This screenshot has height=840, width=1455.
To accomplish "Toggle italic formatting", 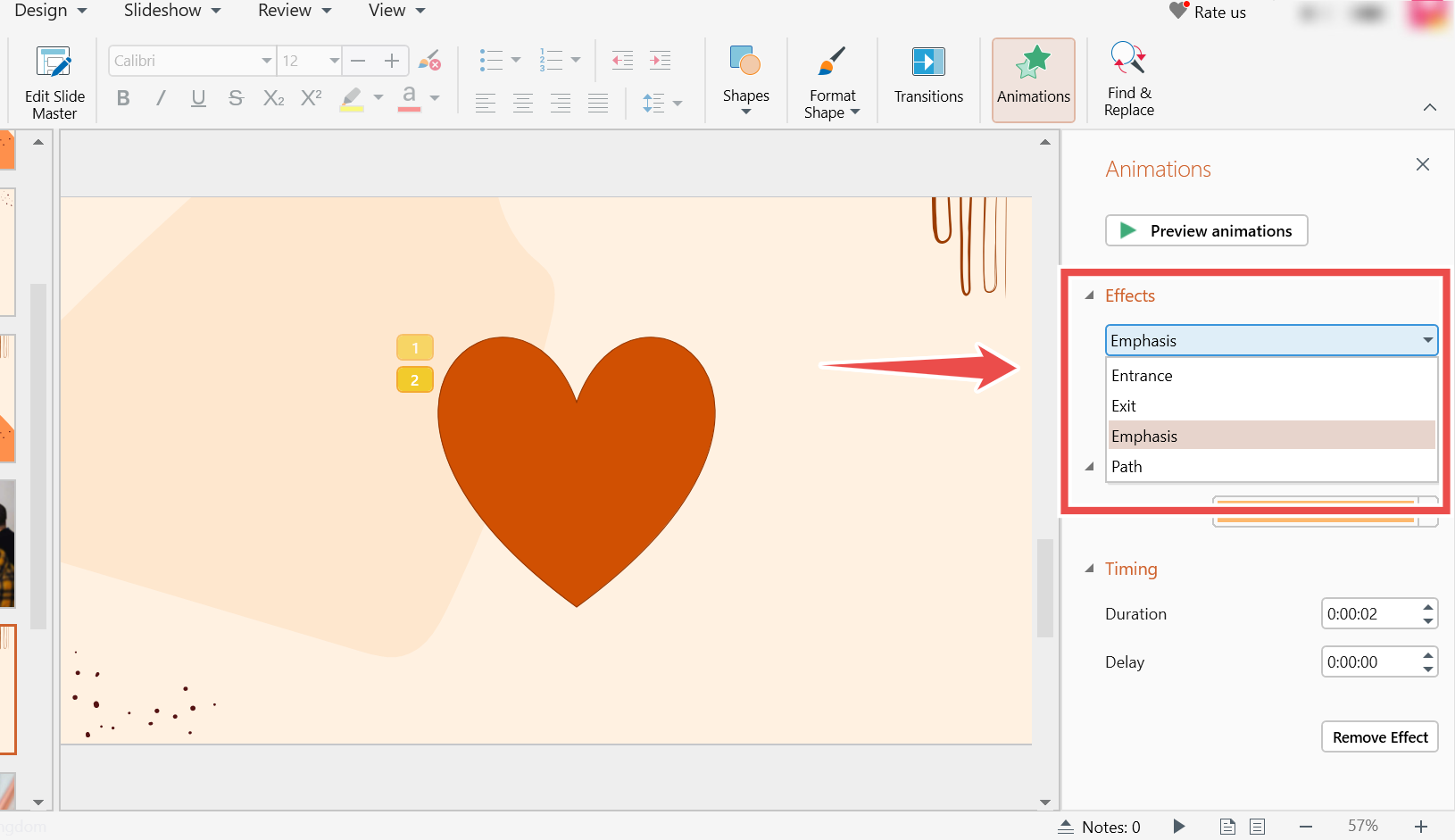I will click(161, 98).
